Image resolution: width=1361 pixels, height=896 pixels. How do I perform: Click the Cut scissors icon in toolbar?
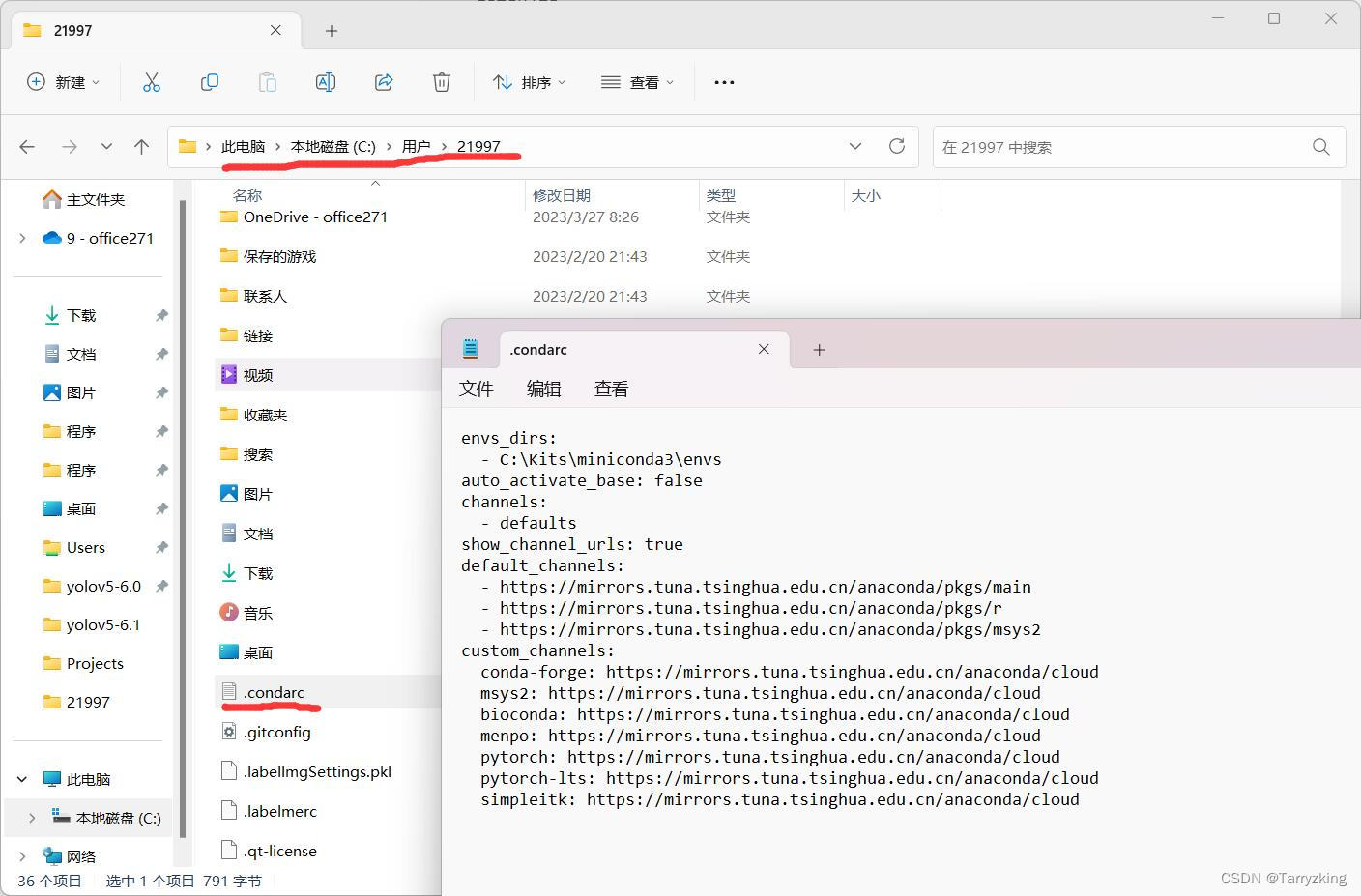tap(152, 82)
